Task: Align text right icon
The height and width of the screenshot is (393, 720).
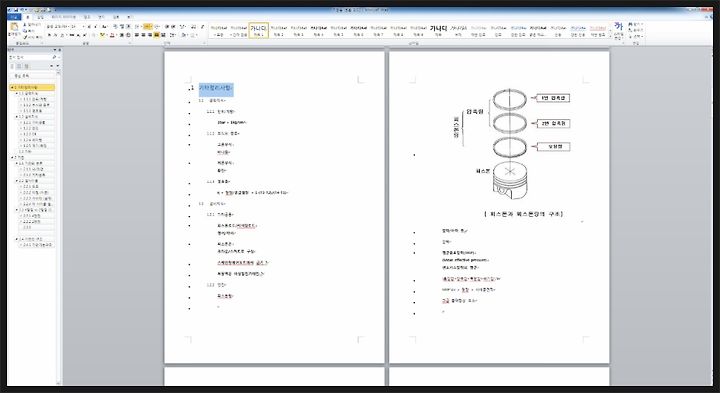Action: (x=150, y=35)
